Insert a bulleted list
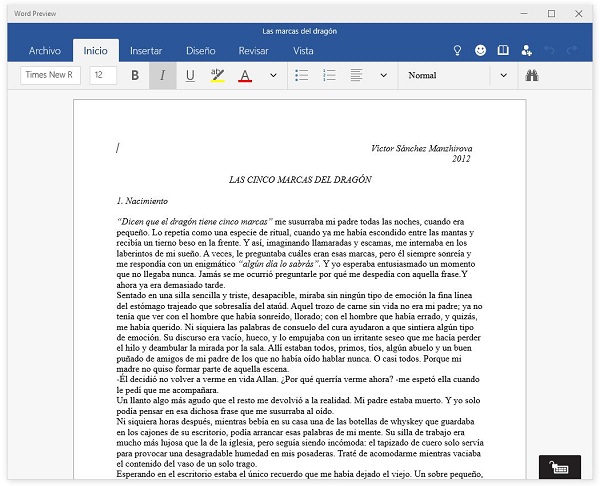600x486 pixels. 302,75
